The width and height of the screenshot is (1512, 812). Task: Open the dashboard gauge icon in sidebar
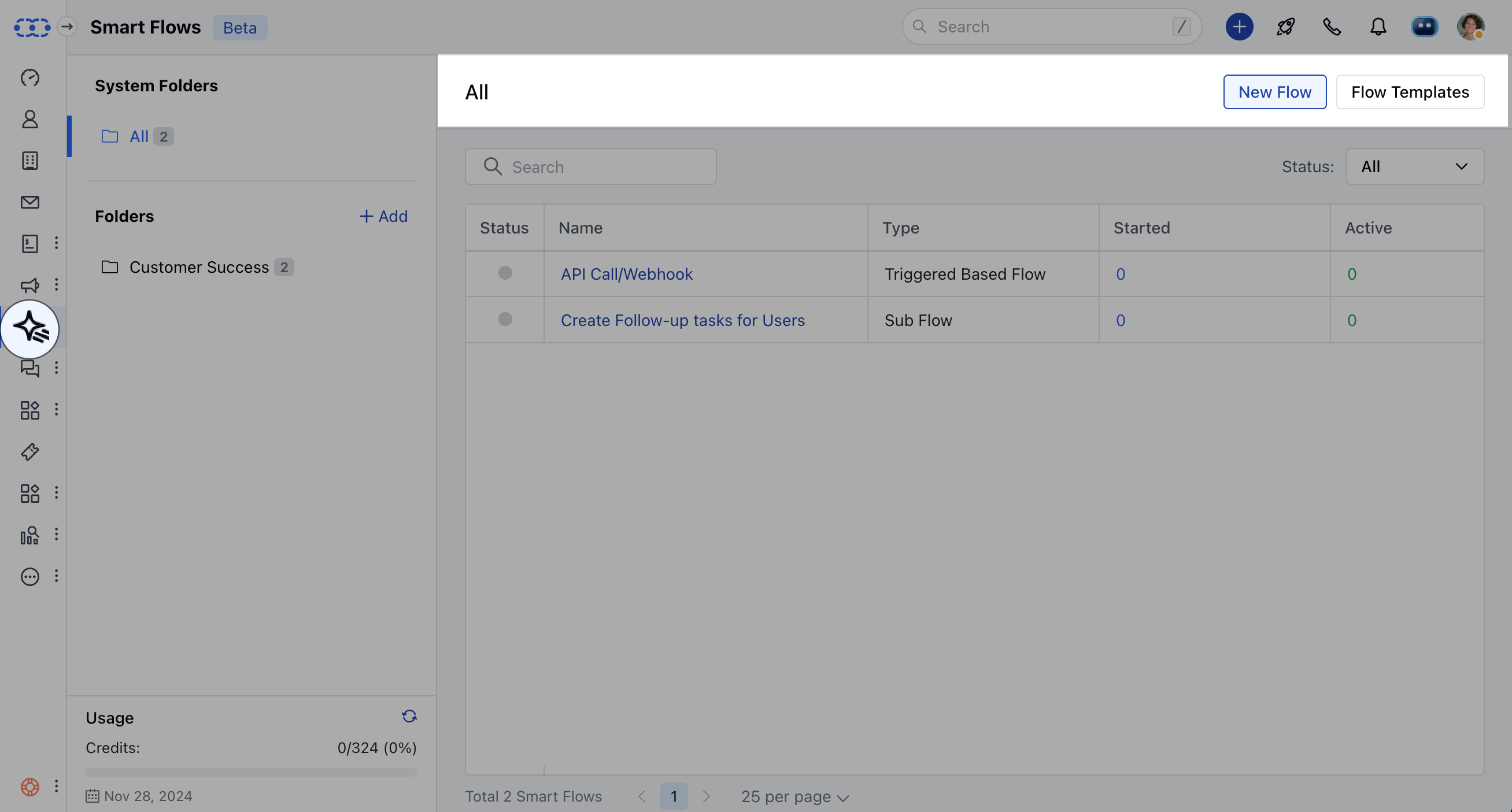(30, 77)
